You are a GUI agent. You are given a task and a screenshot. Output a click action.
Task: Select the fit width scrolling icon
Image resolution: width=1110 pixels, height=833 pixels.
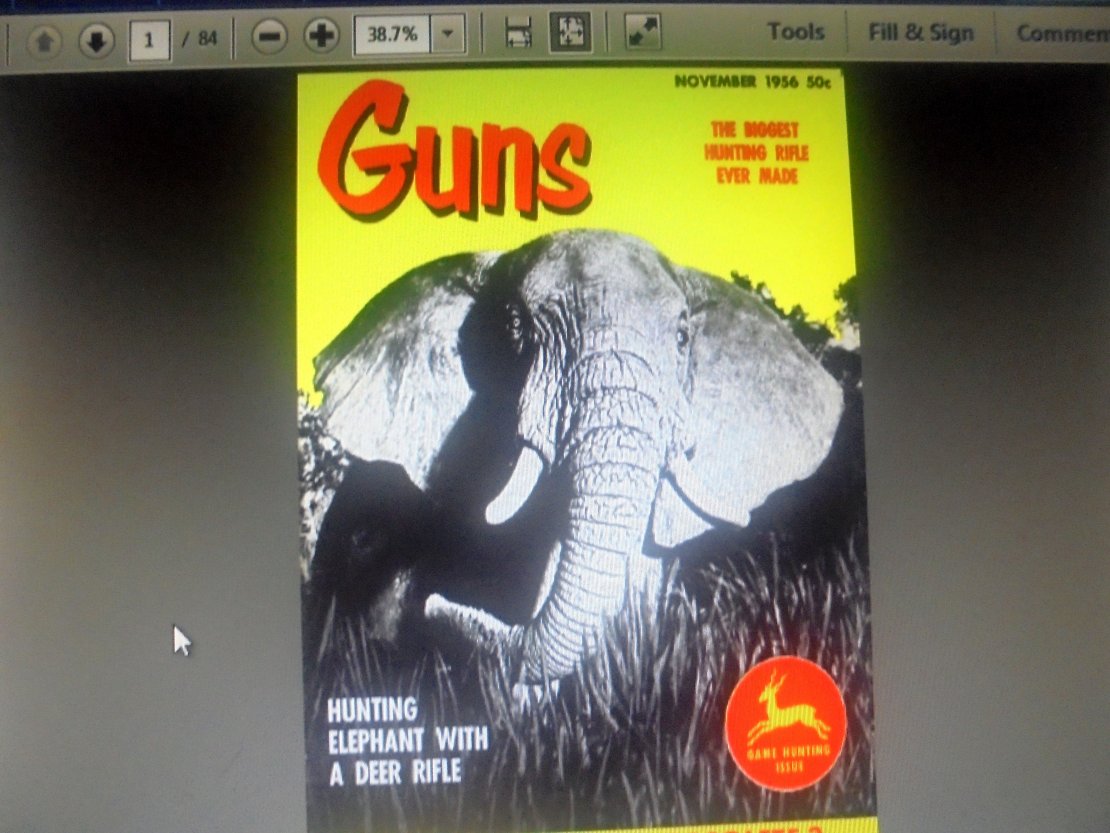tap(518, 33)
